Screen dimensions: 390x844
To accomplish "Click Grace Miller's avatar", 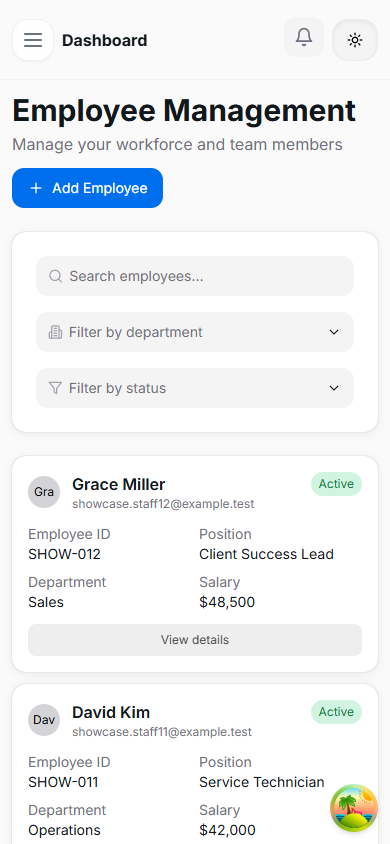I will [x=44, y=492].
